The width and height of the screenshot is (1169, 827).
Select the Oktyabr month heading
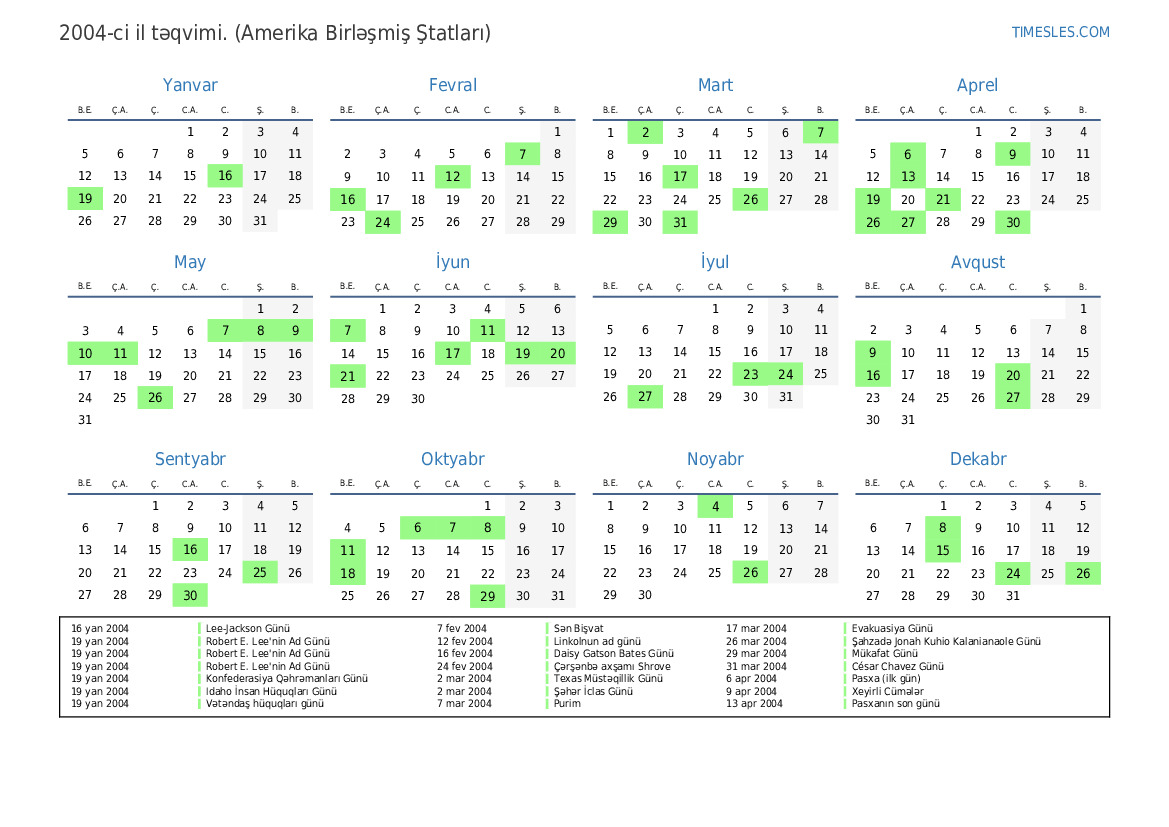453,460
